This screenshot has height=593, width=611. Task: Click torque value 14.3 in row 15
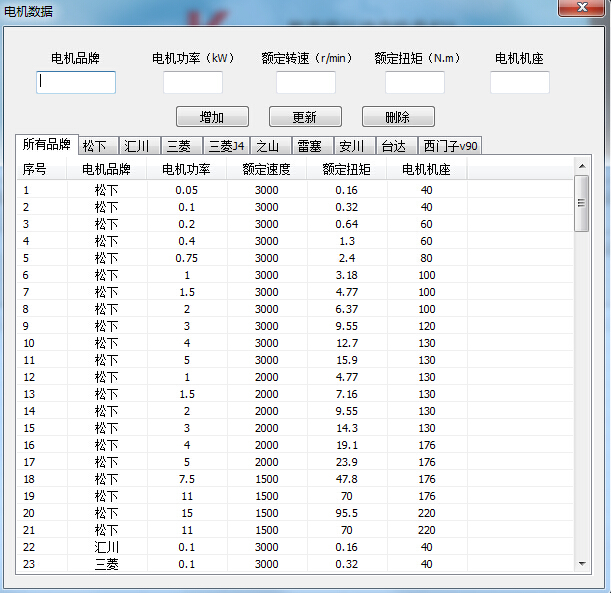coord(347,428)
